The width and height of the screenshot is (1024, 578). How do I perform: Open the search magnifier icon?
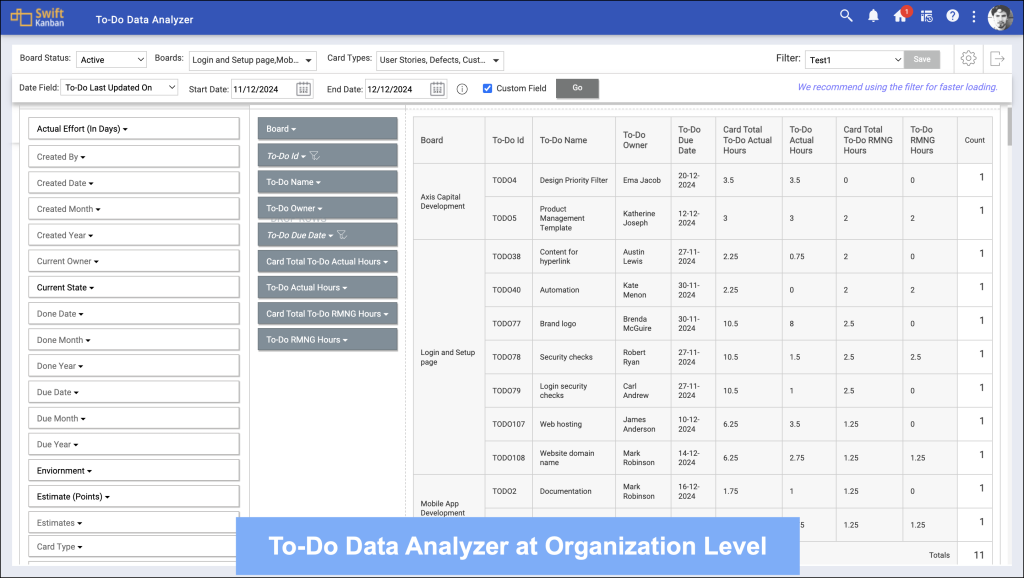pyautogui.click(x=846, y=16)
